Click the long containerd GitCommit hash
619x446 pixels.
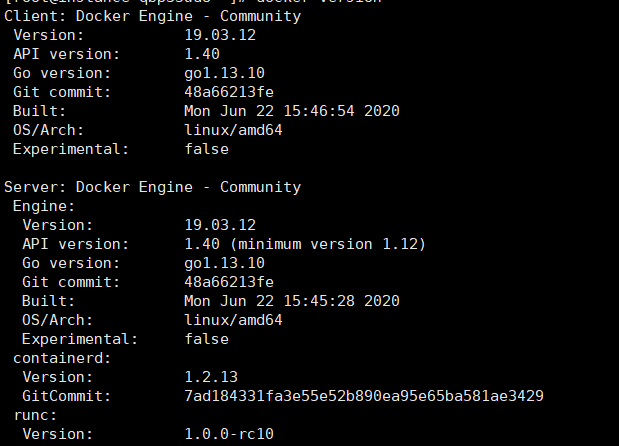(x=364, y=396)
